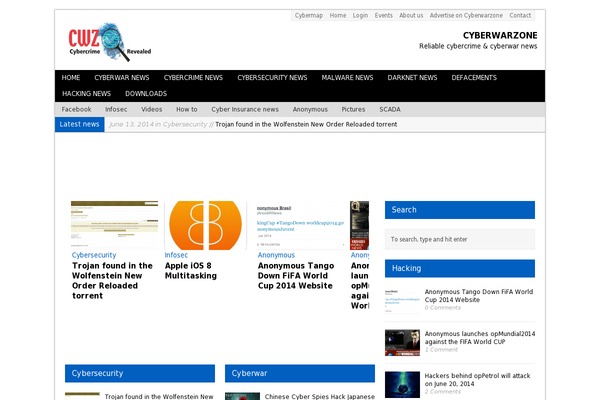
Task: Click the blue Cybersecurity section header
Action: click(140, 373)
